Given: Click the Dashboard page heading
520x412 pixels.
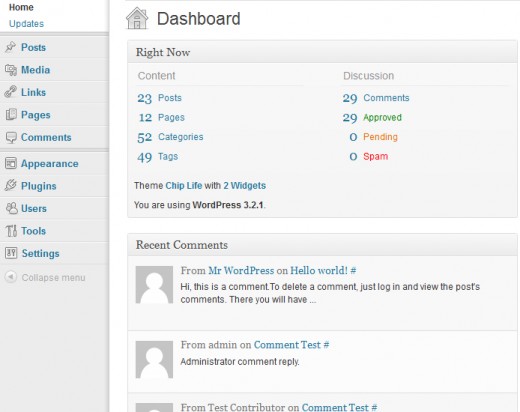Looking at the screenshot, I should coord(198,19).
